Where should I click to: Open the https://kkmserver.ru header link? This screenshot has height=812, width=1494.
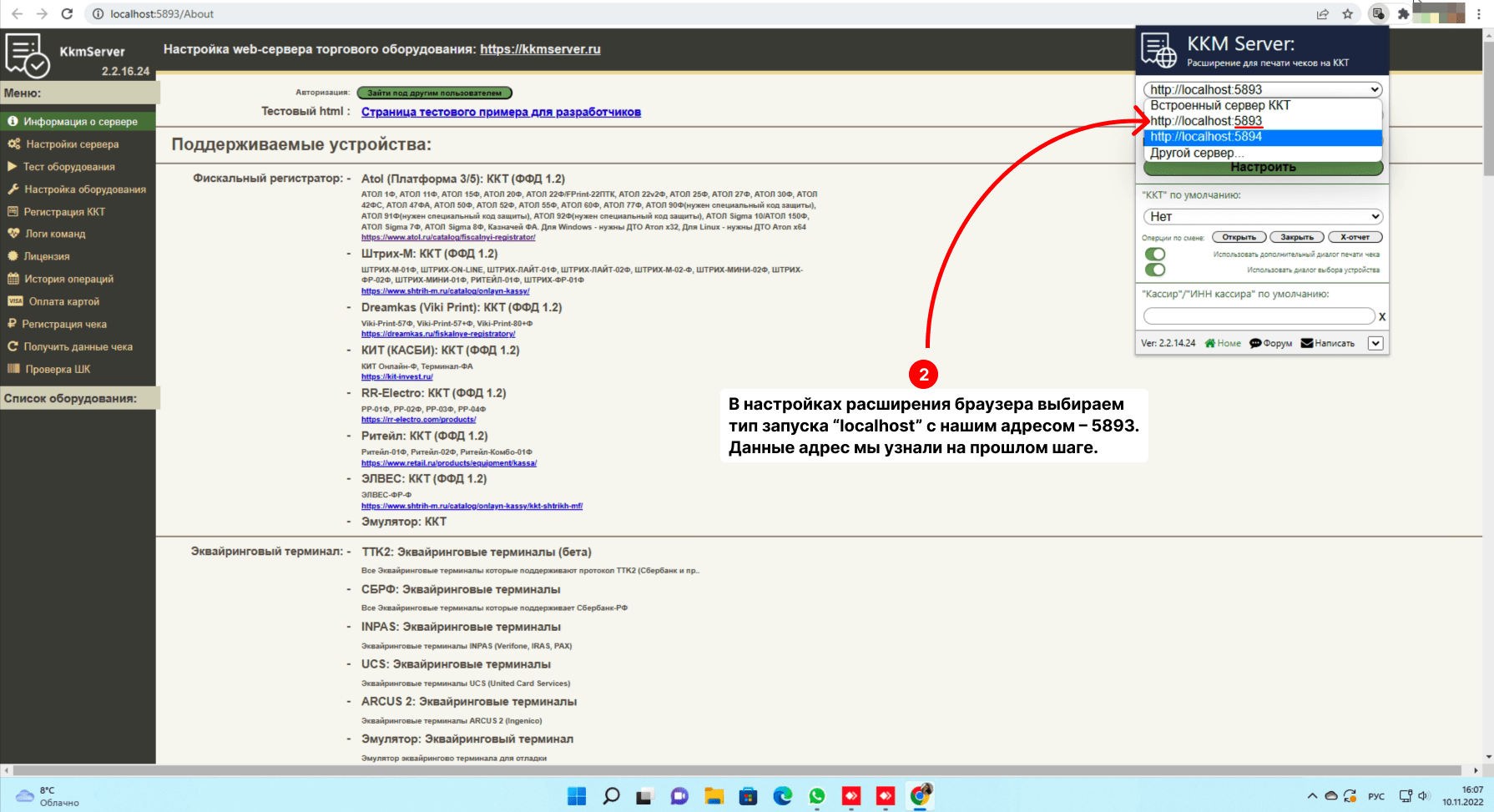(540, 49)
